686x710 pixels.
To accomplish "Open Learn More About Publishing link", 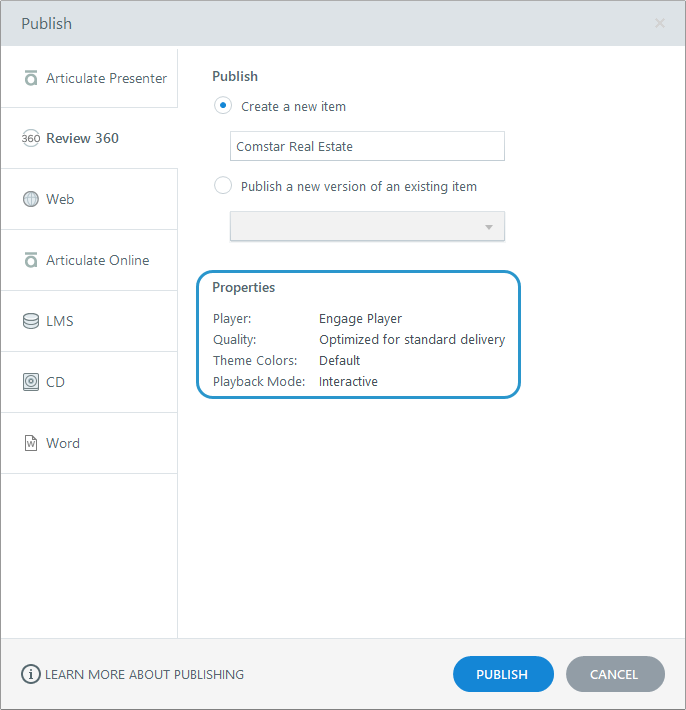I will (144, 675).
